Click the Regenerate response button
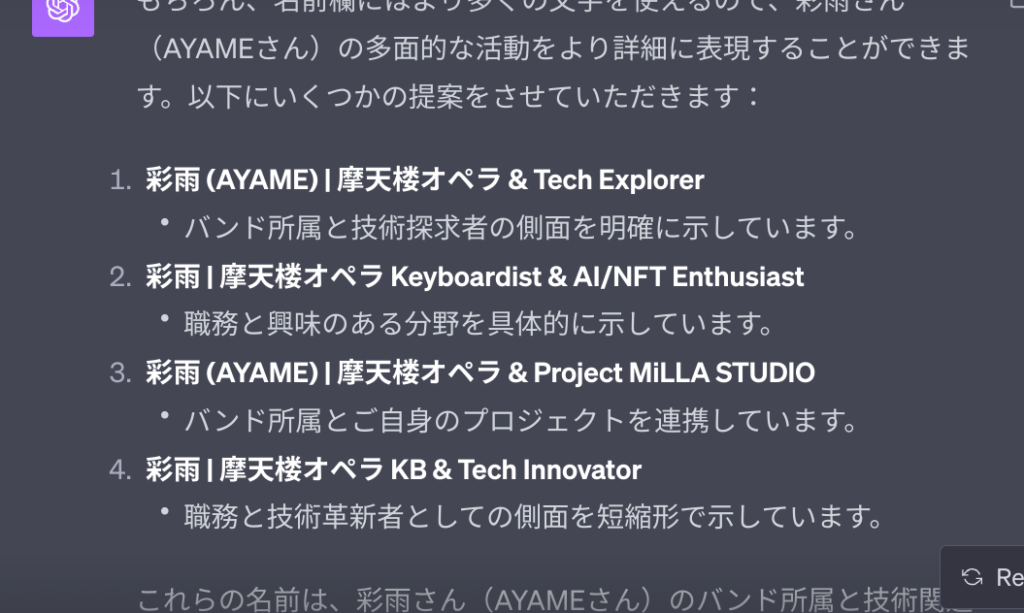This screenshot has height=613, width=1024. (x=982, y=577)
